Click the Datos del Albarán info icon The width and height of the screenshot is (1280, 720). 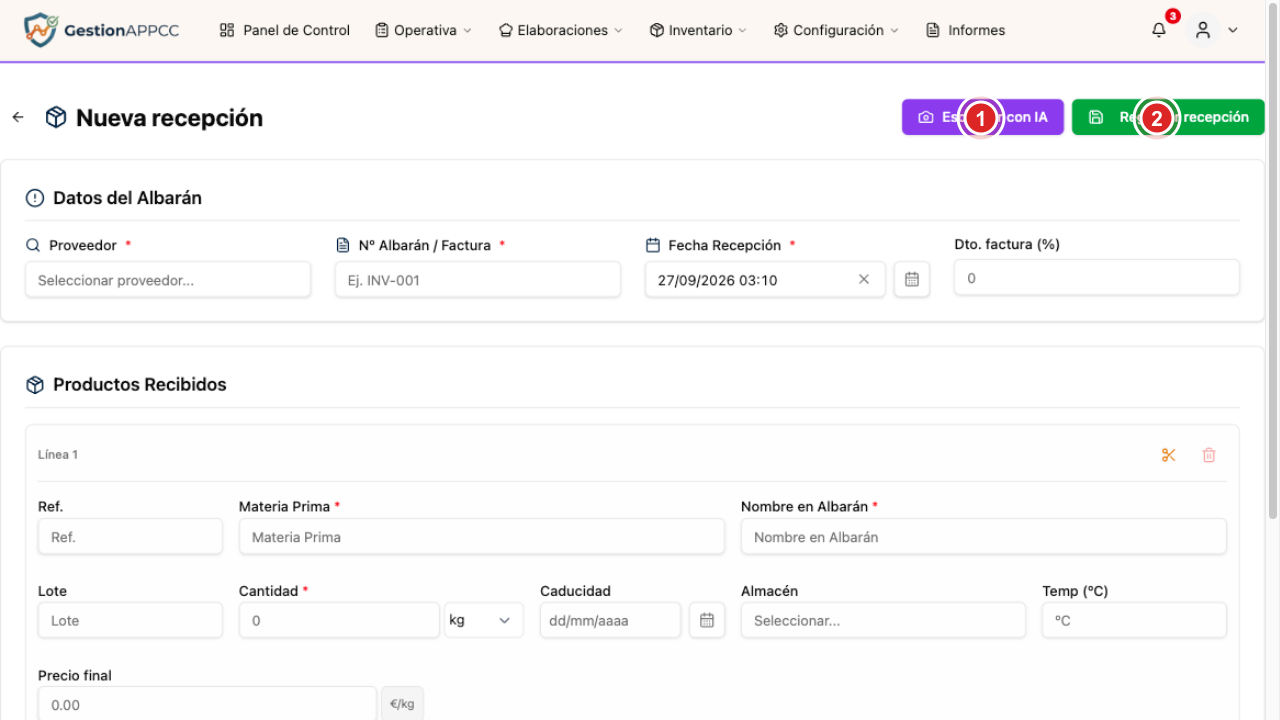click(x=35, y=198)
